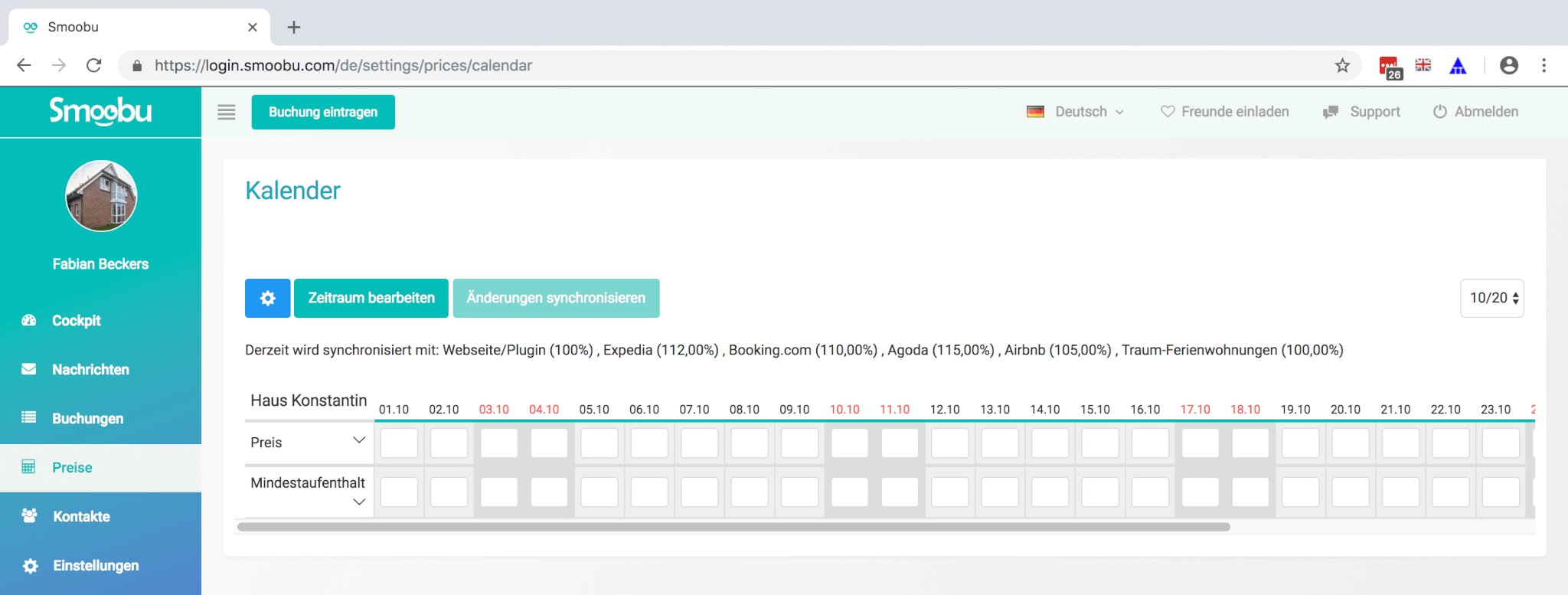Click the 04.10 date header

pos(544,410)
